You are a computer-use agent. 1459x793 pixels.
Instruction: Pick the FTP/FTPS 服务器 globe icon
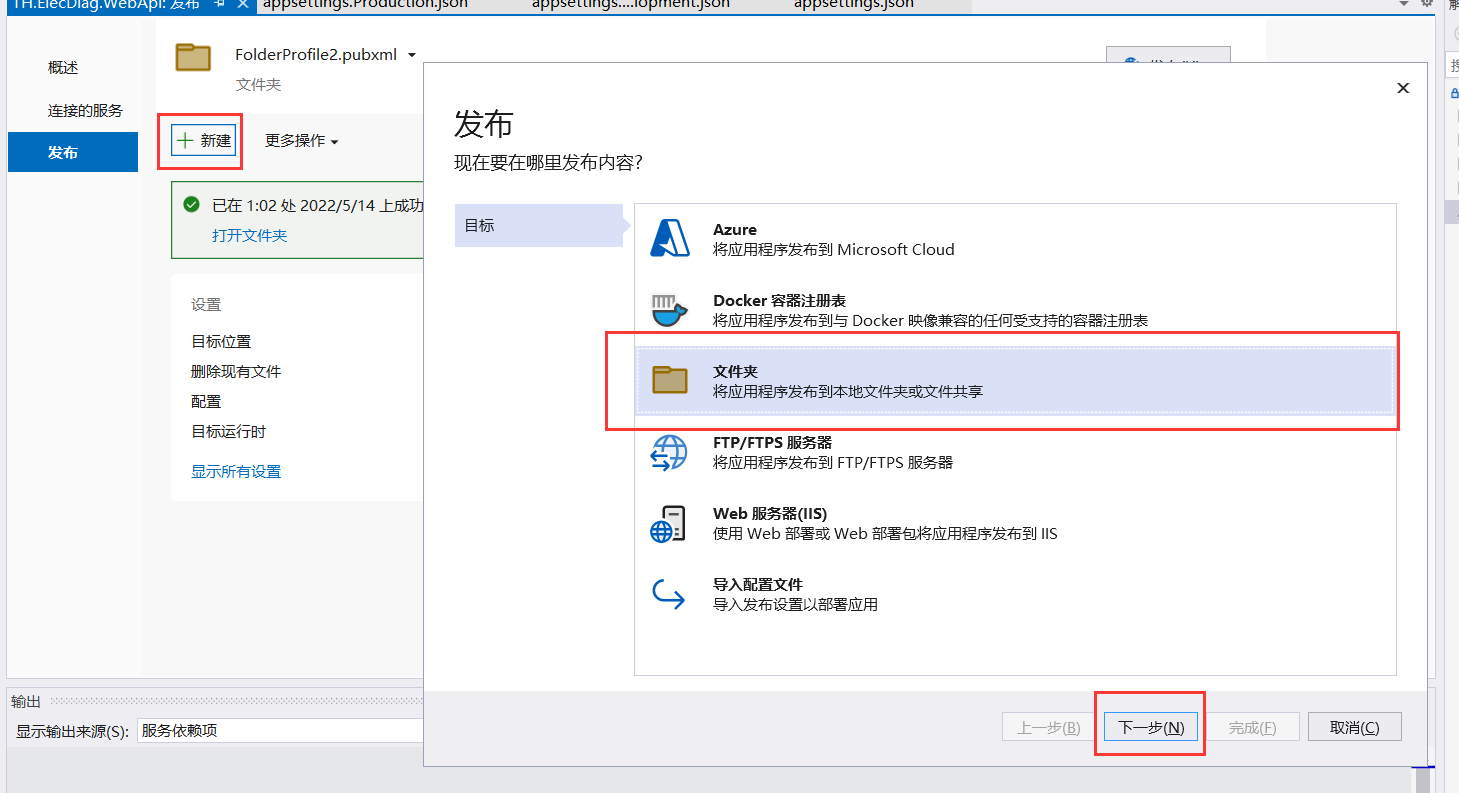pyautogui.click(x=670, y=452)
